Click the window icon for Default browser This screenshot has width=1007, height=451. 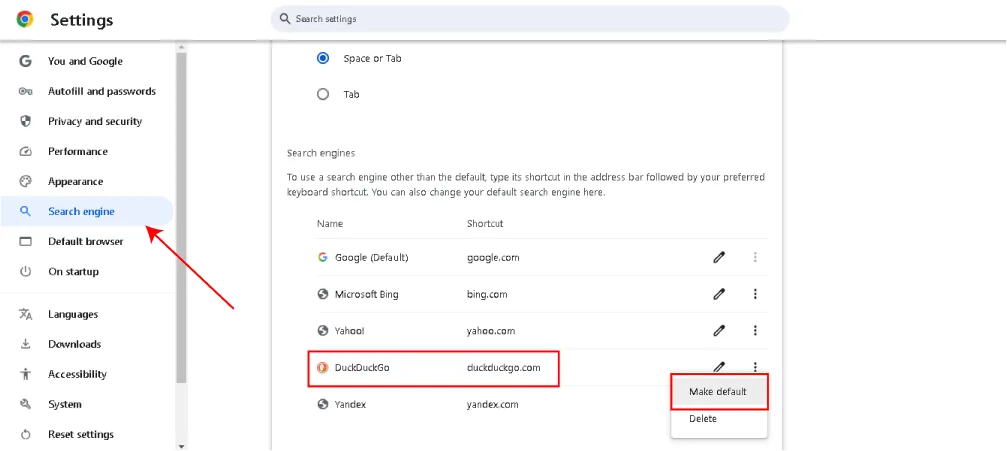26,242
